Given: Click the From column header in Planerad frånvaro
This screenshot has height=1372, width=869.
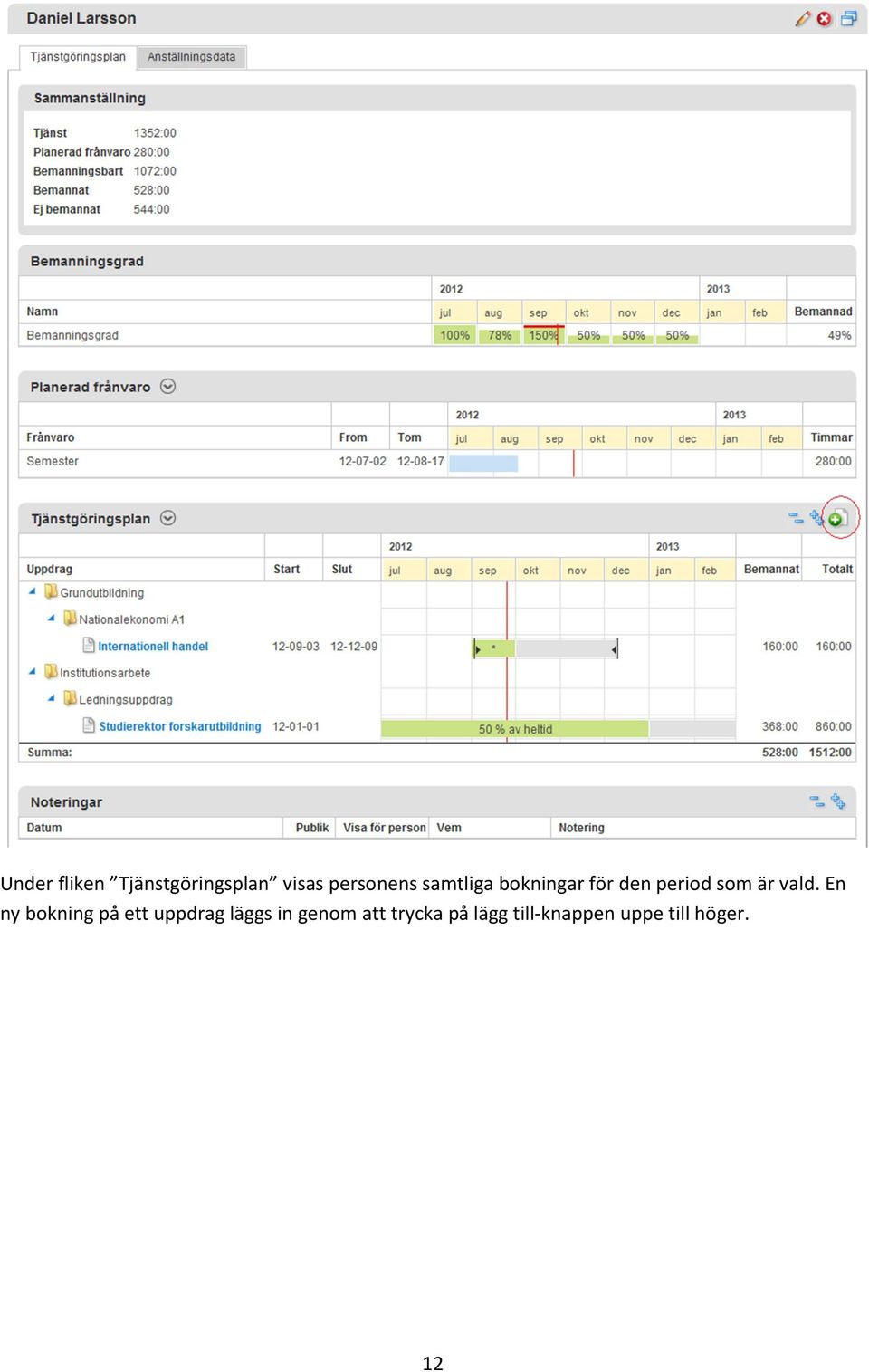Looking at the screenshot, I should (353, 437).
